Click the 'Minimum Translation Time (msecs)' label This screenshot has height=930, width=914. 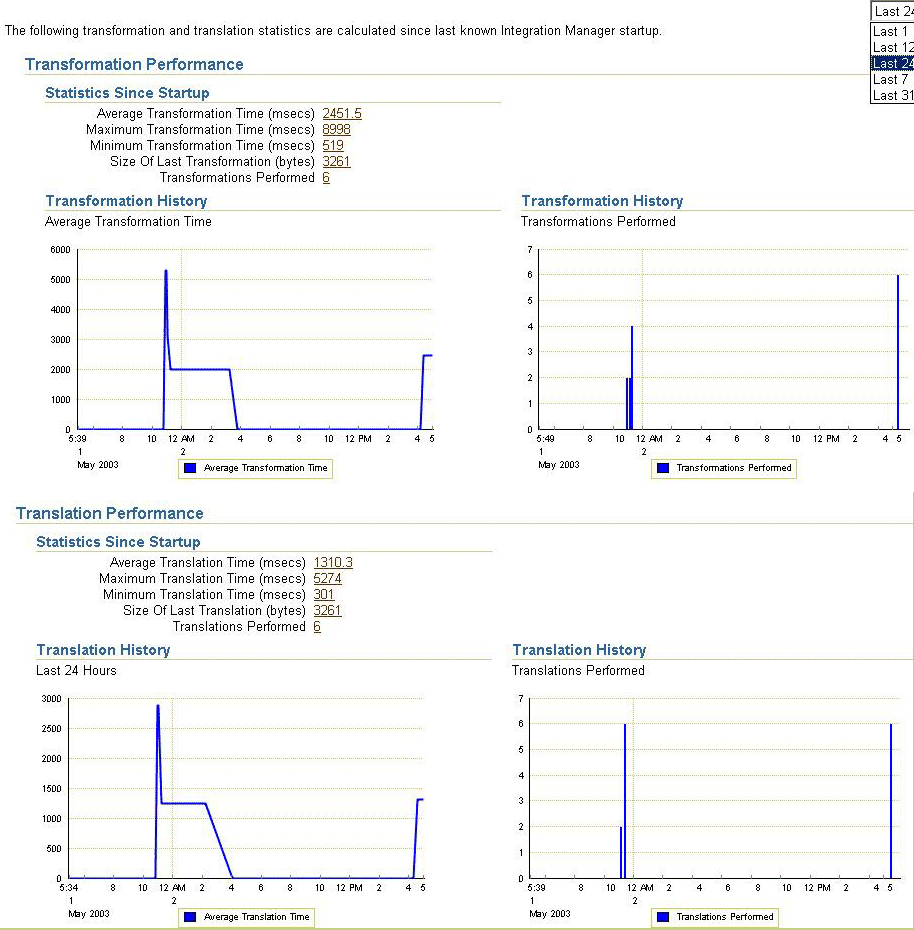pyautogui.click(x=204, y=594)
